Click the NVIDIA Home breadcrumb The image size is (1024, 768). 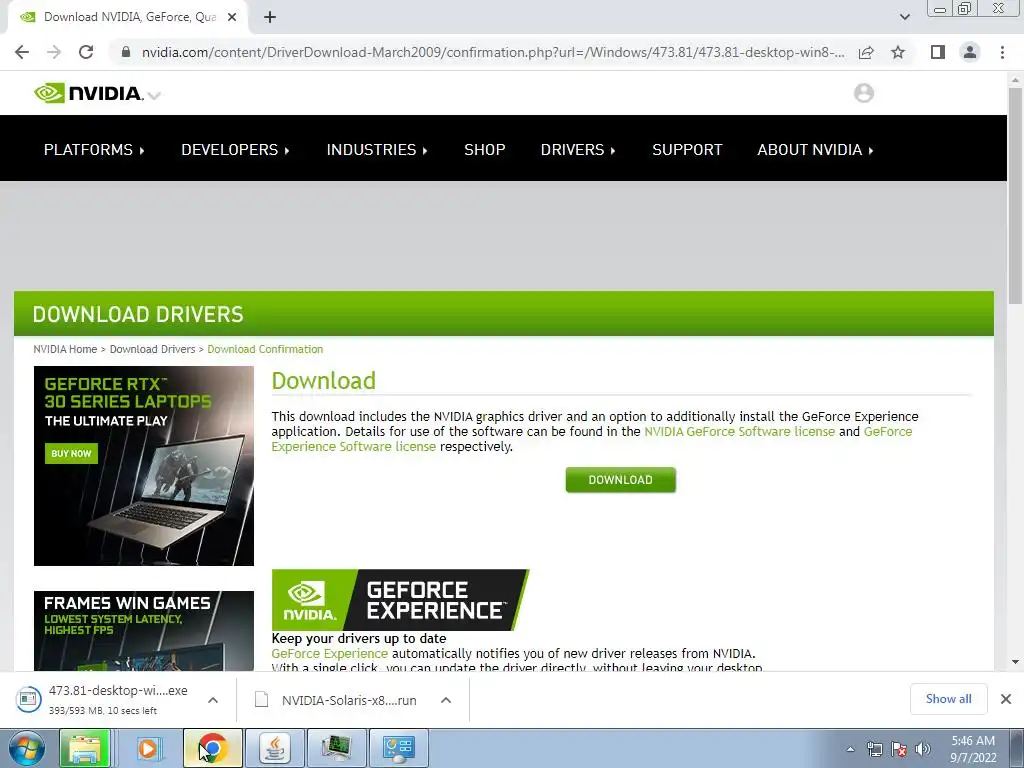(65, 349)
